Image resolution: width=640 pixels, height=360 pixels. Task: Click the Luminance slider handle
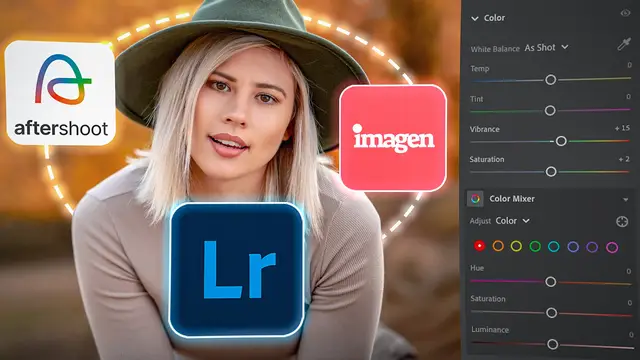pos(553,344)
